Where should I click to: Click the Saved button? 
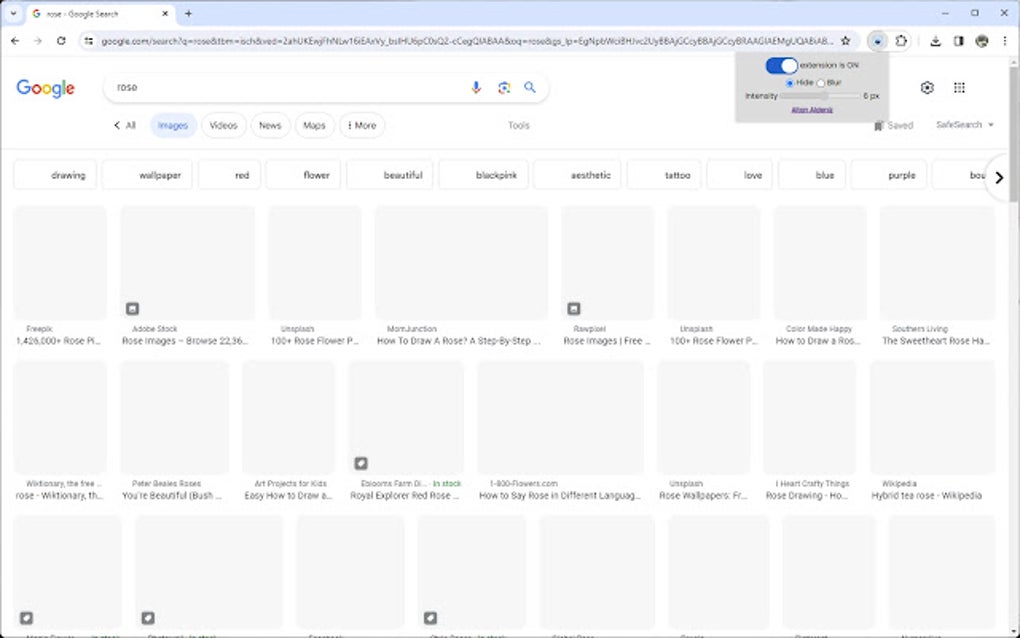click(893, 125)
